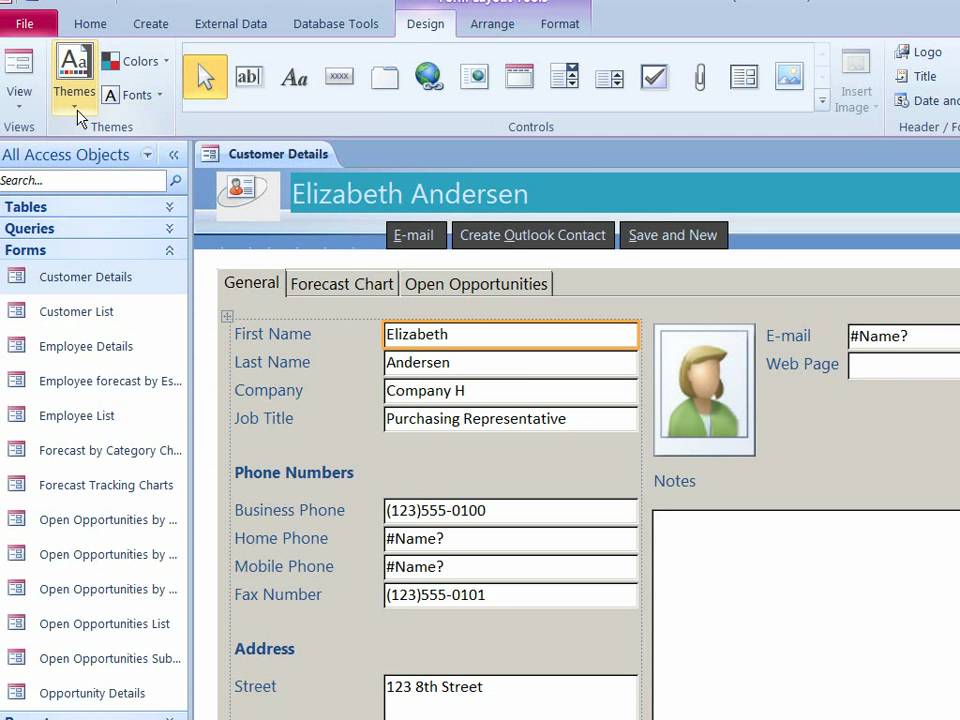The width and height of the screenshot is (960, 720).
Task: Open the External Data tab
Action: (x=231, y=24)
